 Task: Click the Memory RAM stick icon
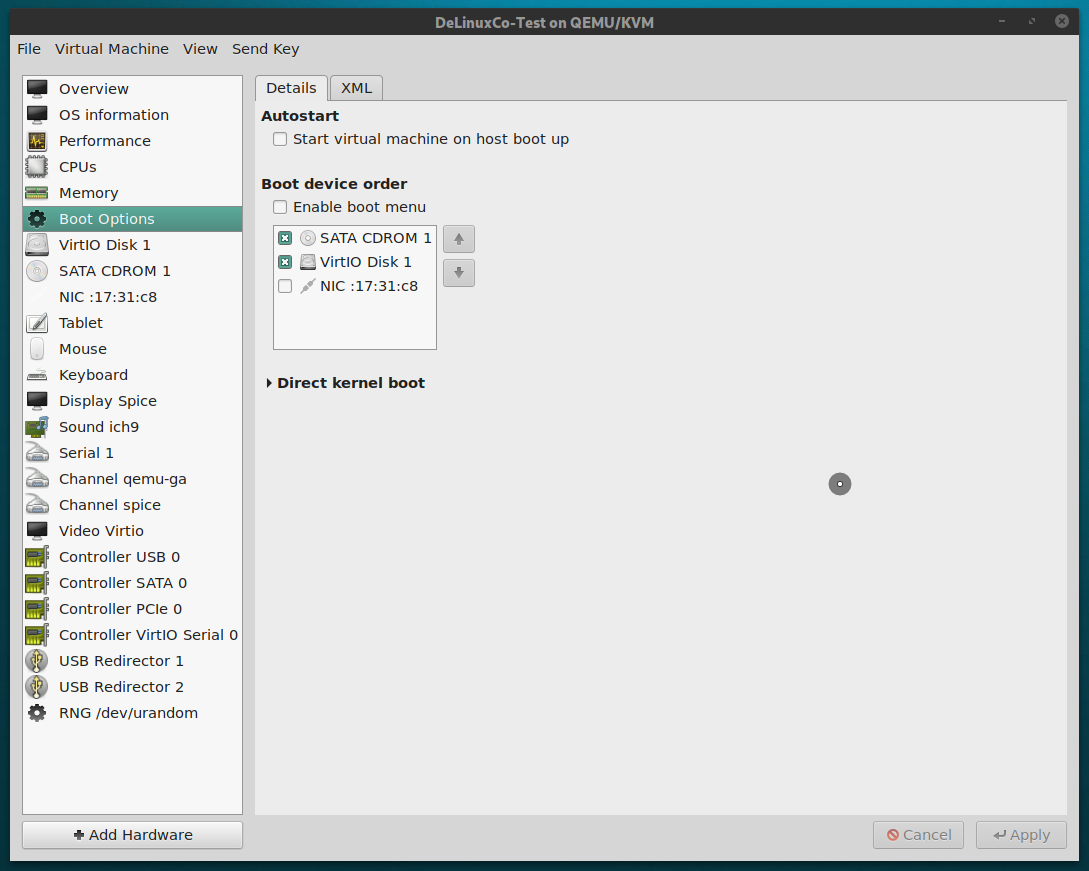pos(37,193)
